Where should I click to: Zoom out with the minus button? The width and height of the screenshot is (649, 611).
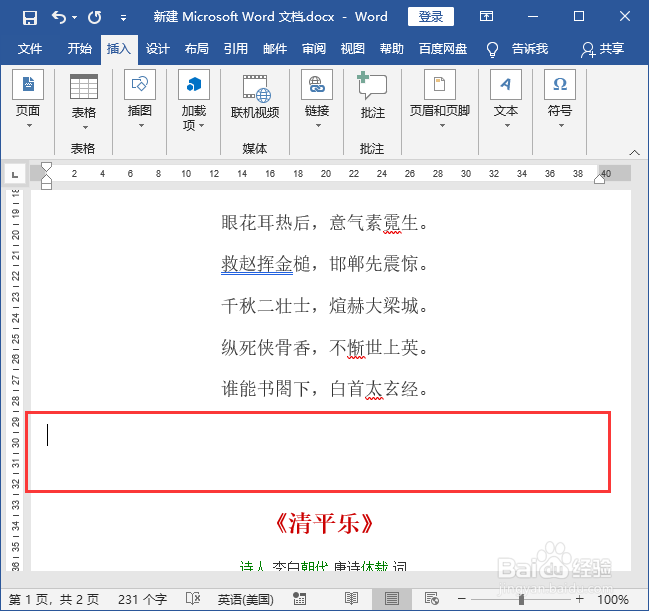pos(462,599)
